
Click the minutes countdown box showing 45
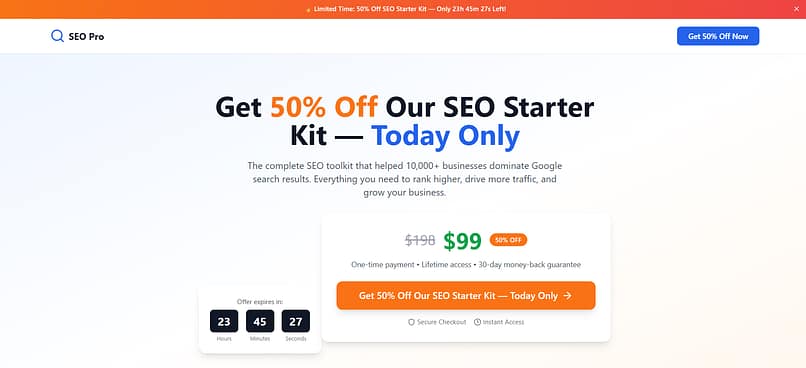(260, 321)
